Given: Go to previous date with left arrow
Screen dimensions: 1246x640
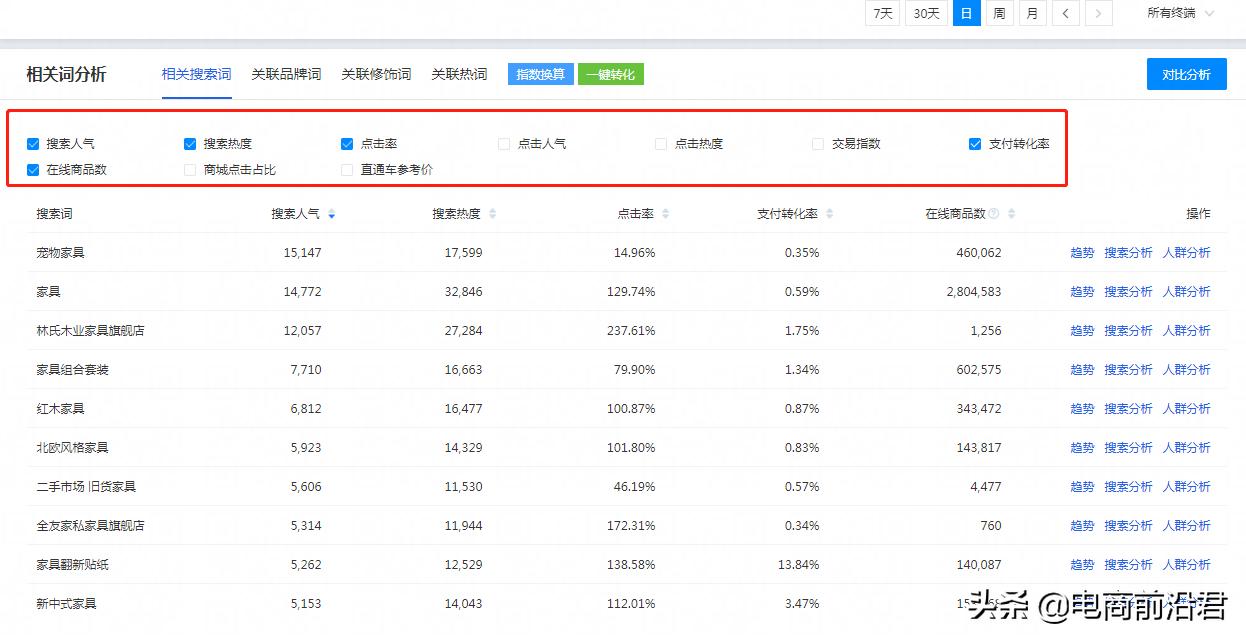Looking at the screenshot, I should pos(1065,13).
